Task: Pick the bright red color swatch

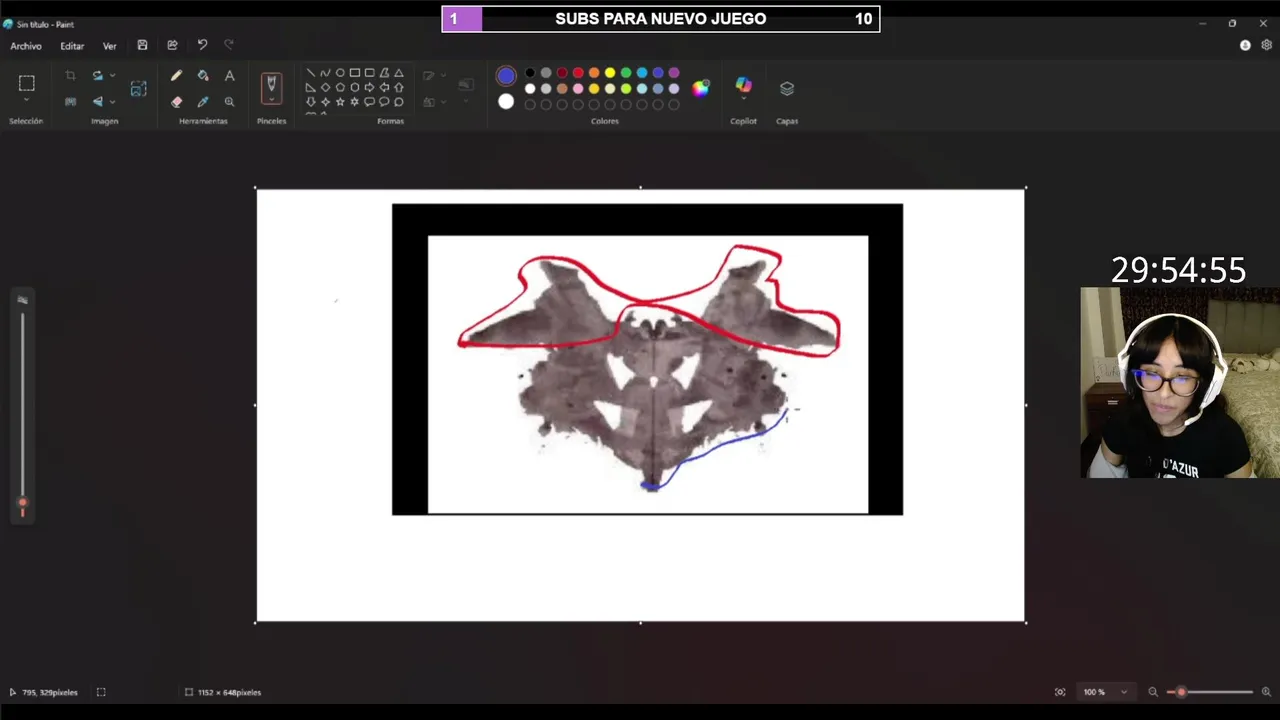Action: 578,73
